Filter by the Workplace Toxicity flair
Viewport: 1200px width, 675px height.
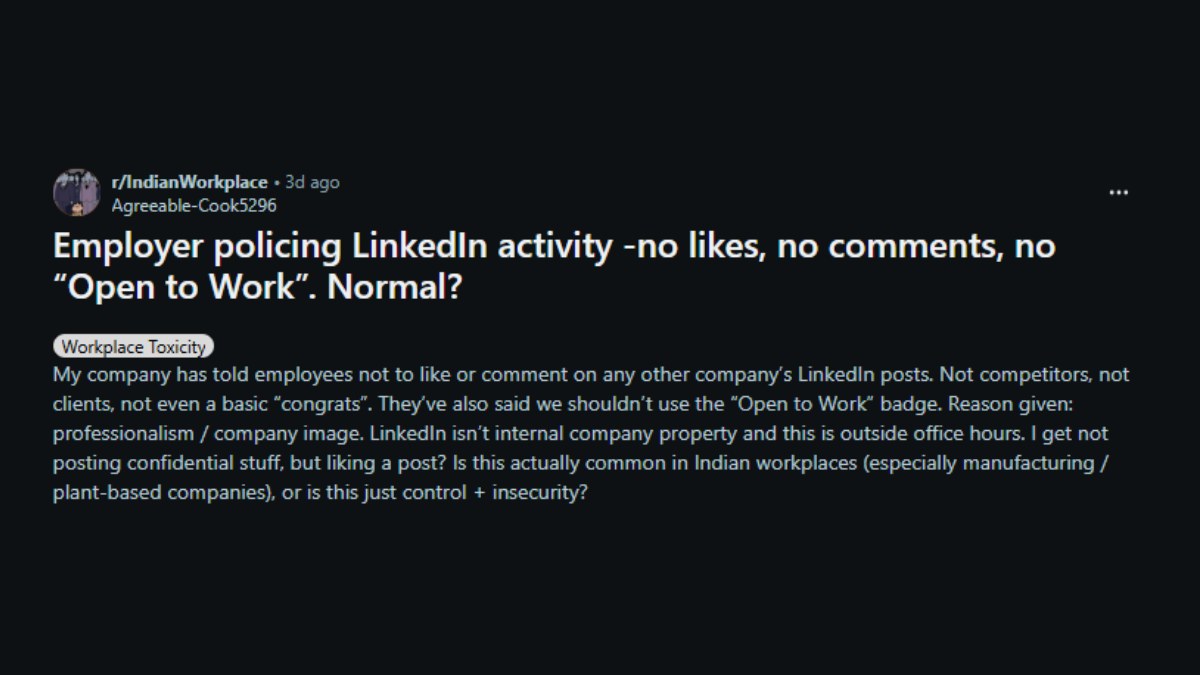tap(134, 348)
